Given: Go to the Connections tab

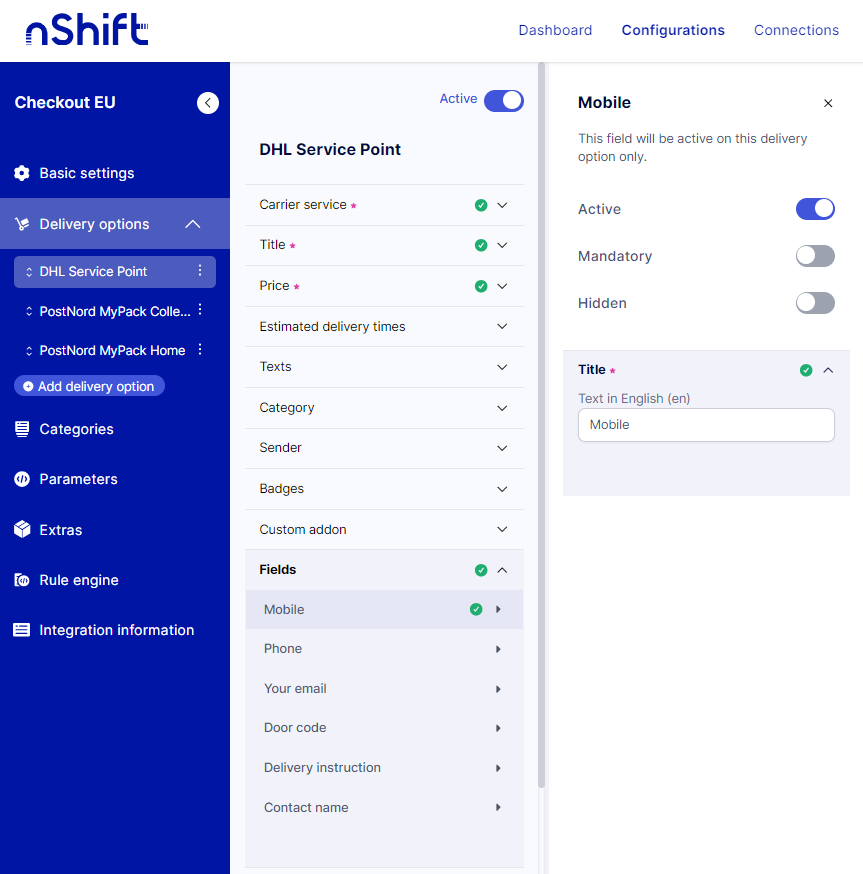Looking at the screenshot, I should [796, 30].
